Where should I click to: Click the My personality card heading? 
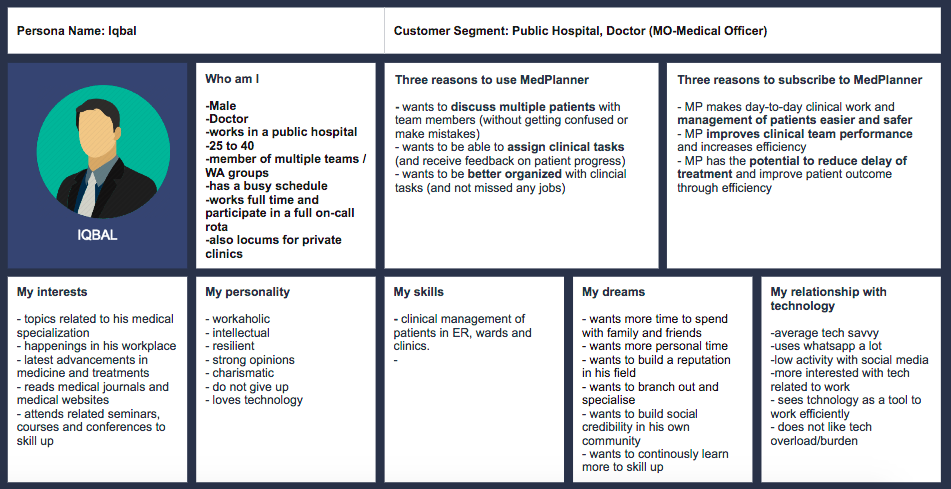pyautogui.click(x=247, y=292)
